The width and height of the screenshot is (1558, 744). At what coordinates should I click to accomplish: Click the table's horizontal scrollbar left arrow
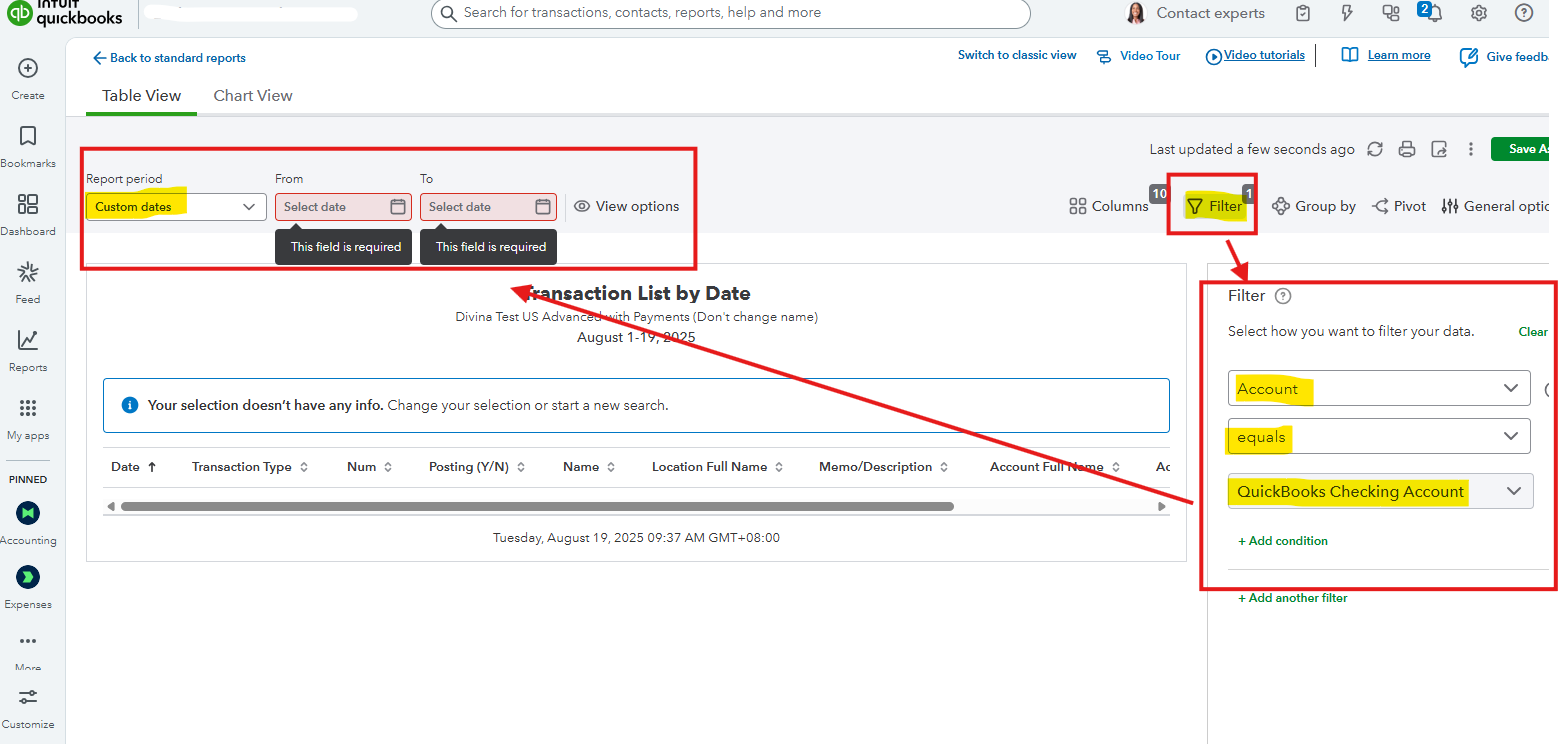pyautogui.click(x=110, y=507)
